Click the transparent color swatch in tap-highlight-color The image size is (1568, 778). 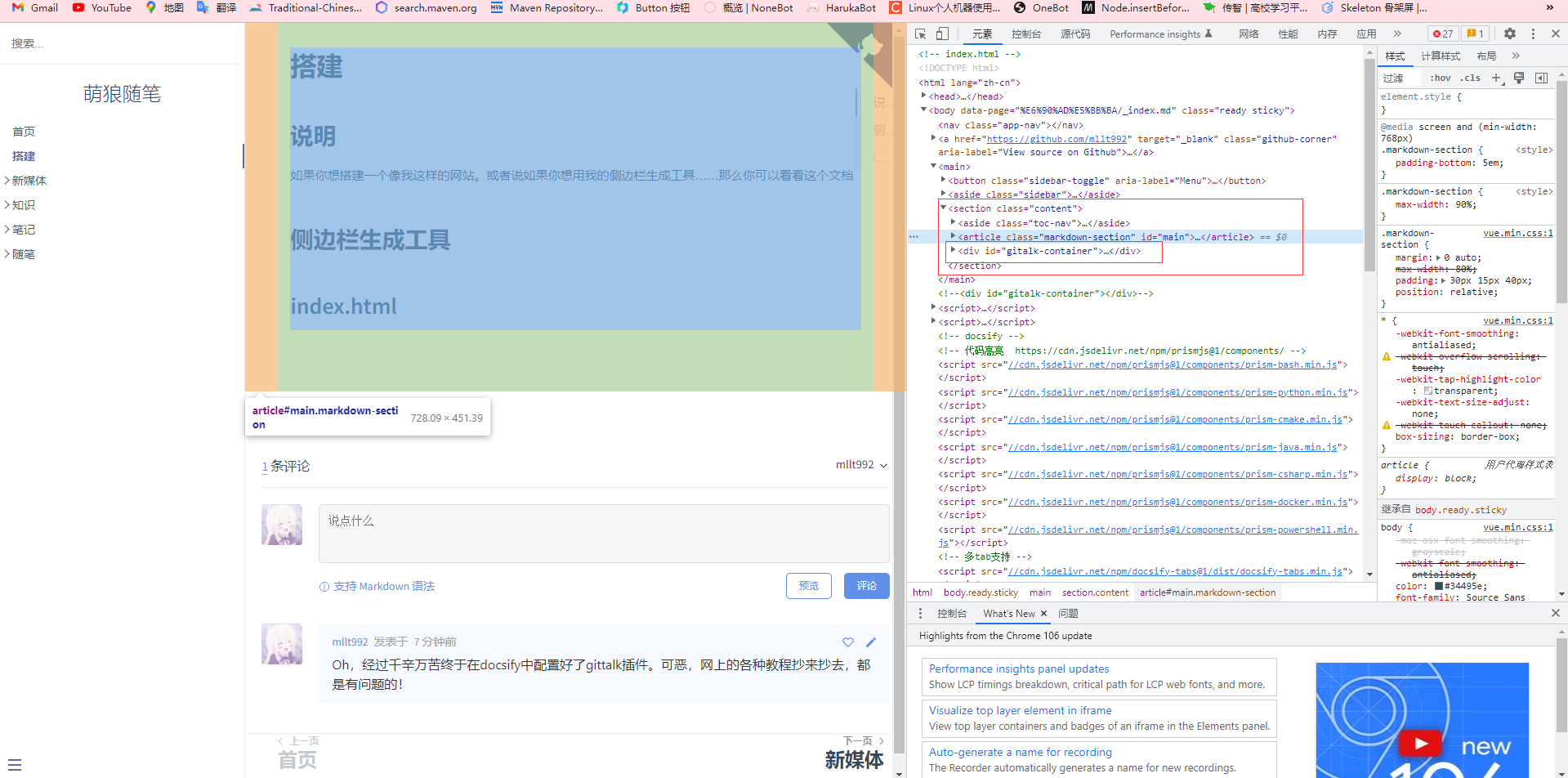tap(1427, 391)
